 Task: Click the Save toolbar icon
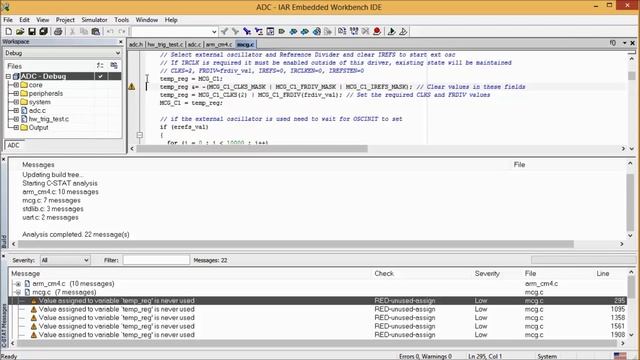(x=31, y=31)
